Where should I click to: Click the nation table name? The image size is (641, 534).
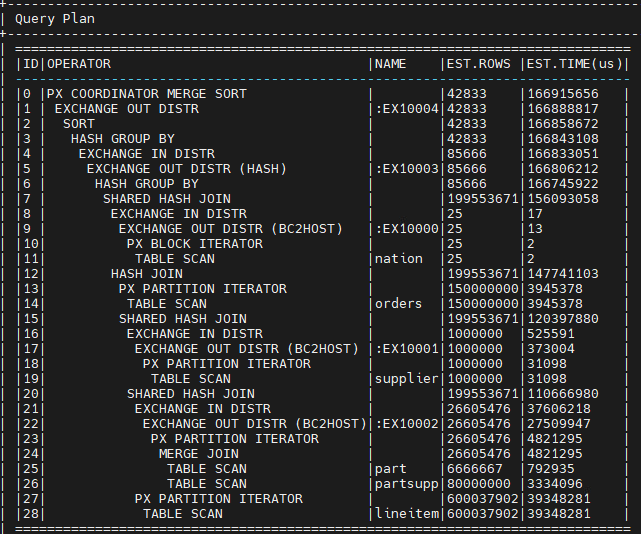point(399,259)
